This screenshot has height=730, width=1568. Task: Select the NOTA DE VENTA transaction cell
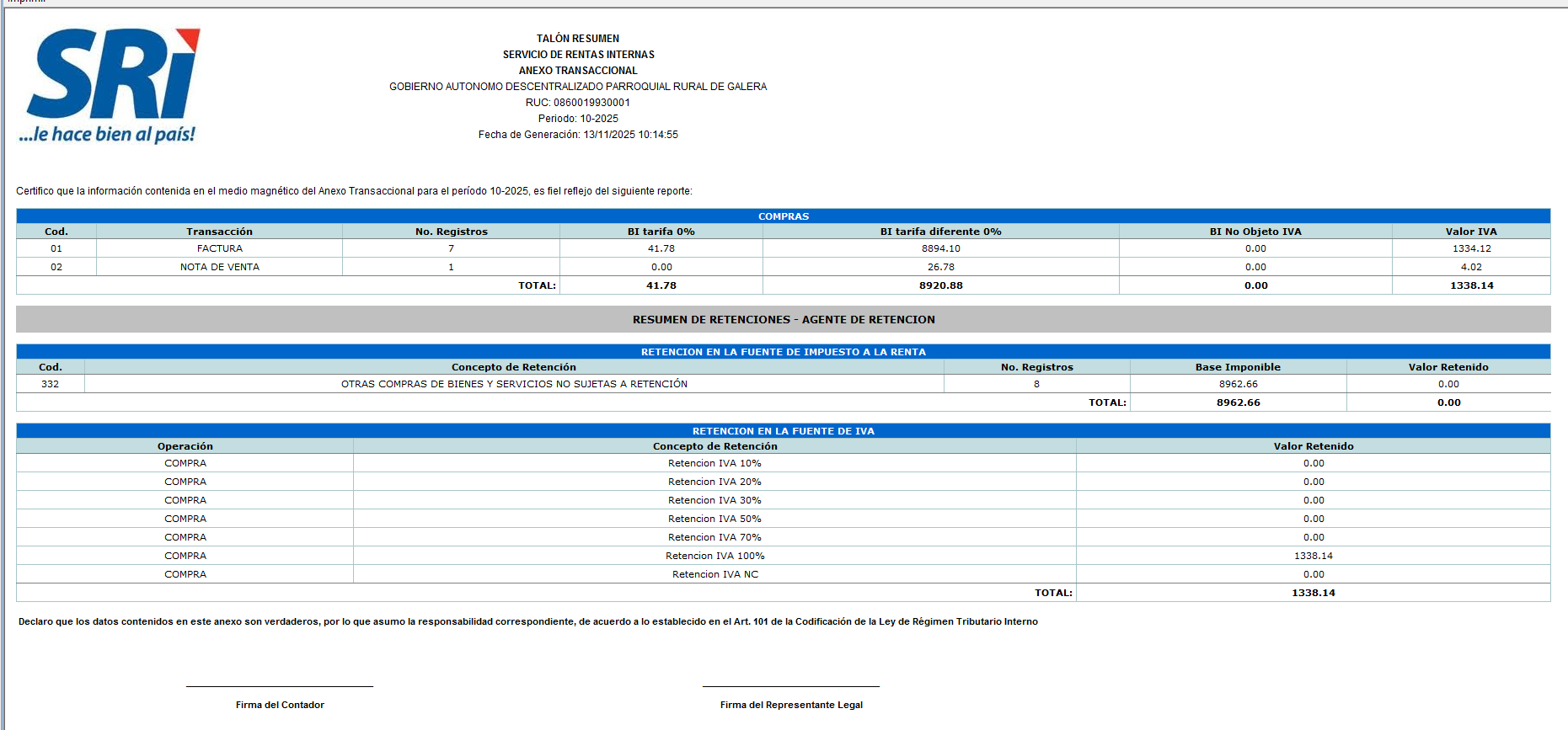pyautogui.click(x=219, y=267)
